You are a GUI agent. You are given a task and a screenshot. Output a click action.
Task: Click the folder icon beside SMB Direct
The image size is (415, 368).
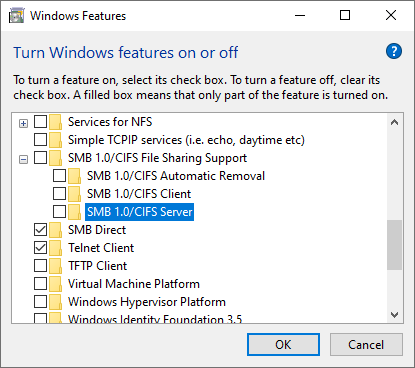(55, 230)
